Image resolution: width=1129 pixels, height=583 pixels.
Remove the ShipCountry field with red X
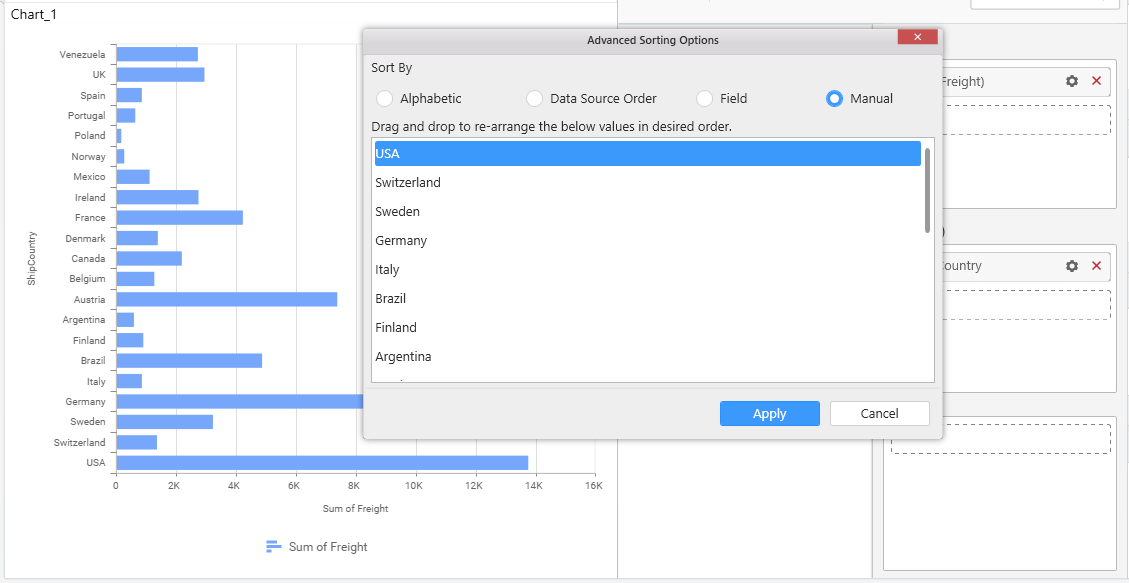pyautogui.click(x=1096, y=266)
